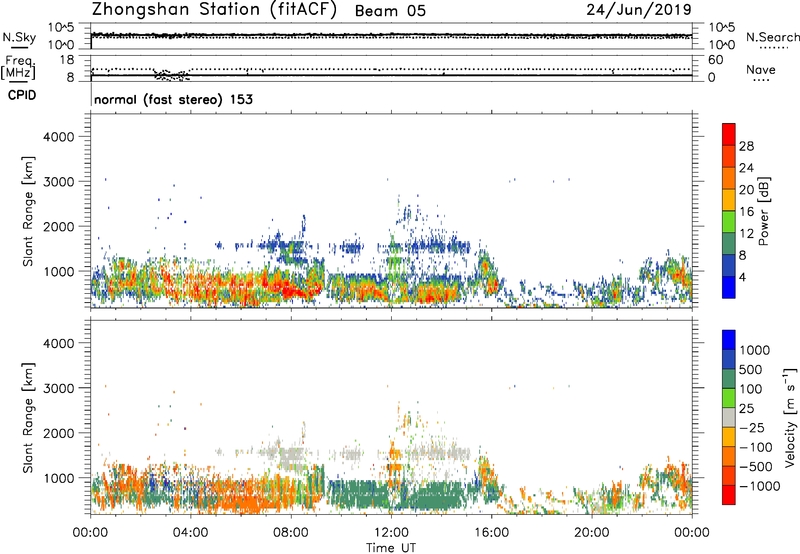Click the 24/Jun/2019 date text
Screen dimensions: 800x554
tap(639, 9)
